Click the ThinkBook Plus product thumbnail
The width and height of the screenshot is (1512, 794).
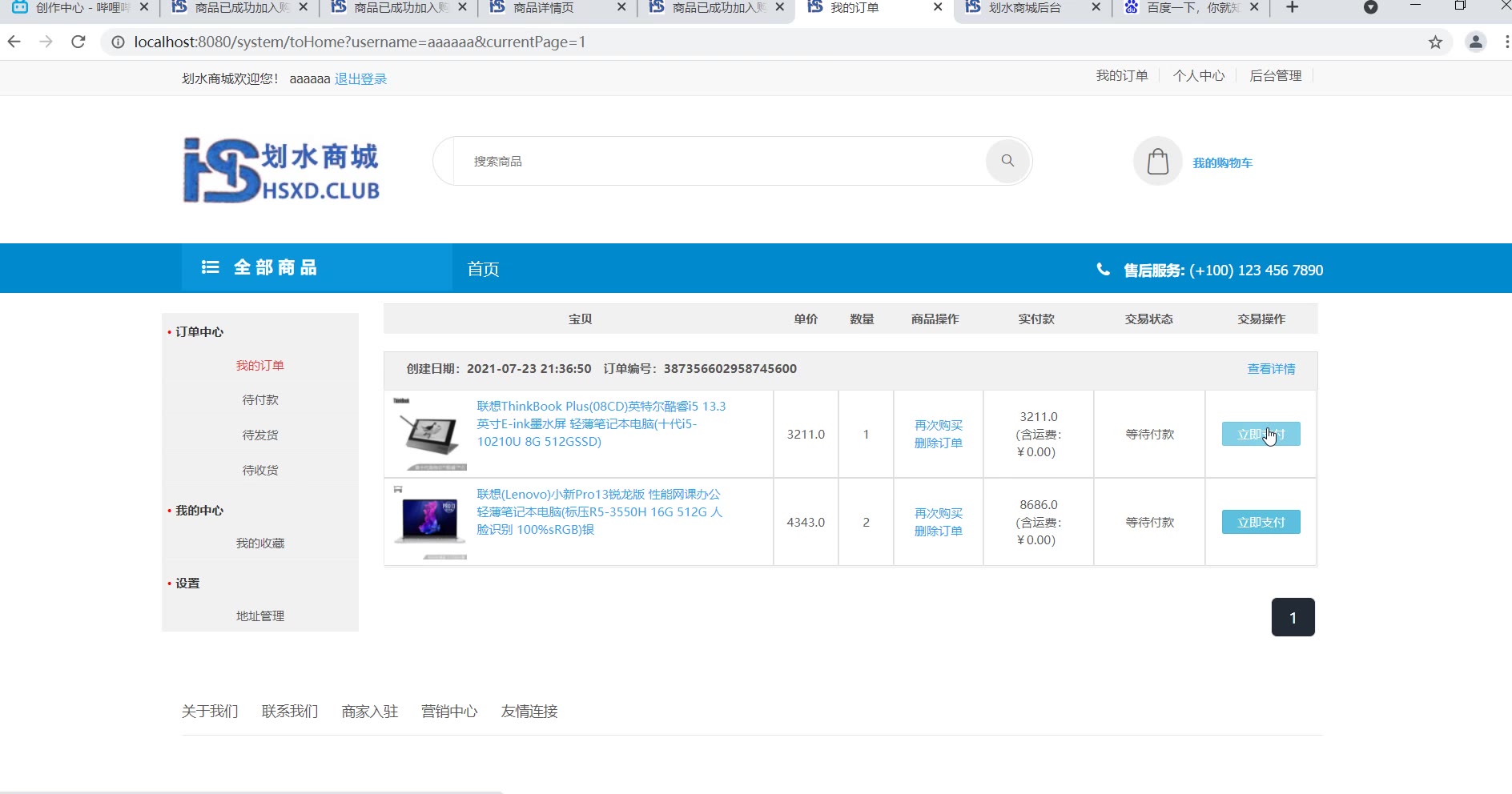[x=429, y=434]
